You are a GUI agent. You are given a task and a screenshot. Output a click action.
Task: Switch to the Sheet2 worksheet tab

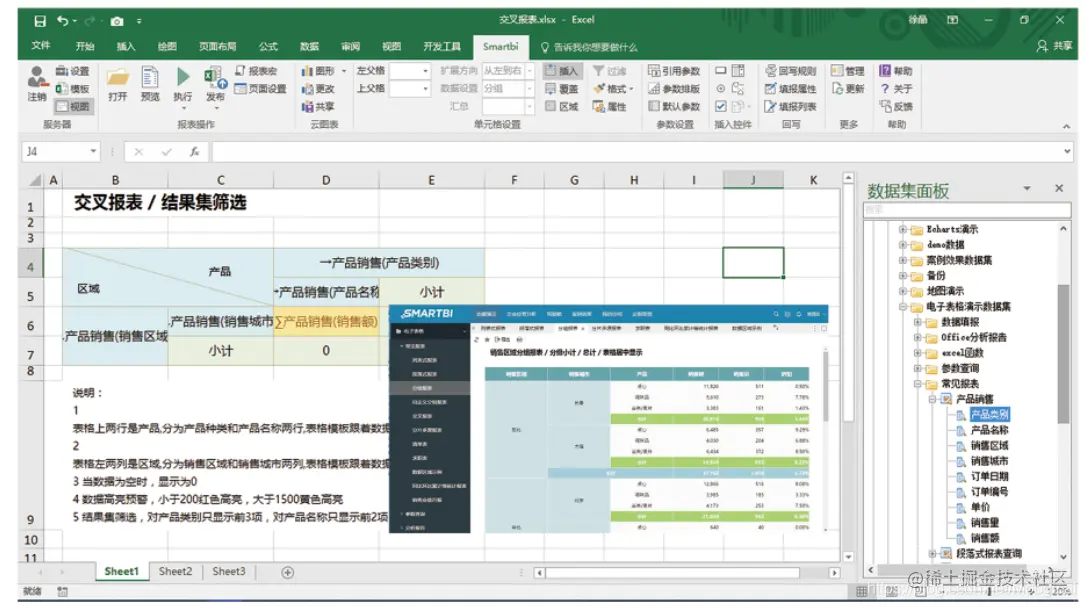click(x=174, y=570)
